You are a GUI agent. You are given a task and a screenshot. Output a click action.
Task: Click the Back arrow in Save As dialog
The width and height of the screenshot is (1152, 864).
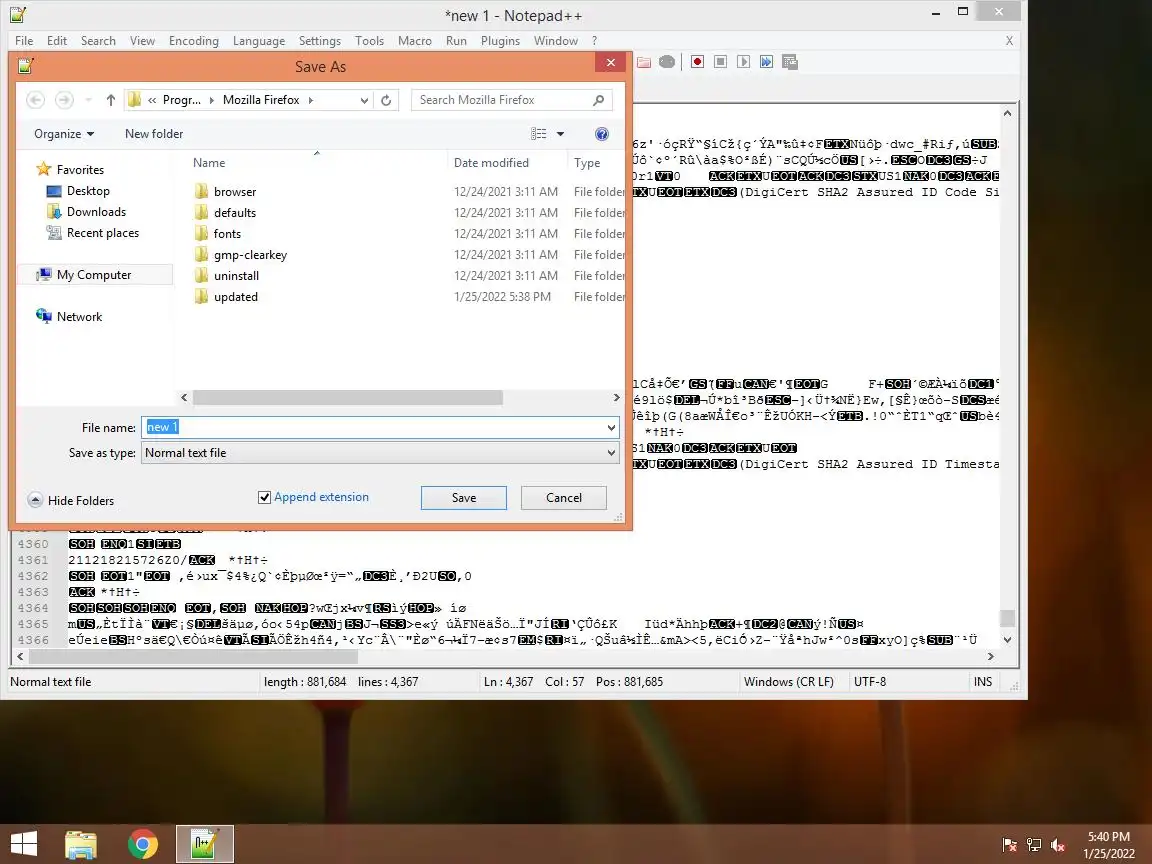pos(35,100)
